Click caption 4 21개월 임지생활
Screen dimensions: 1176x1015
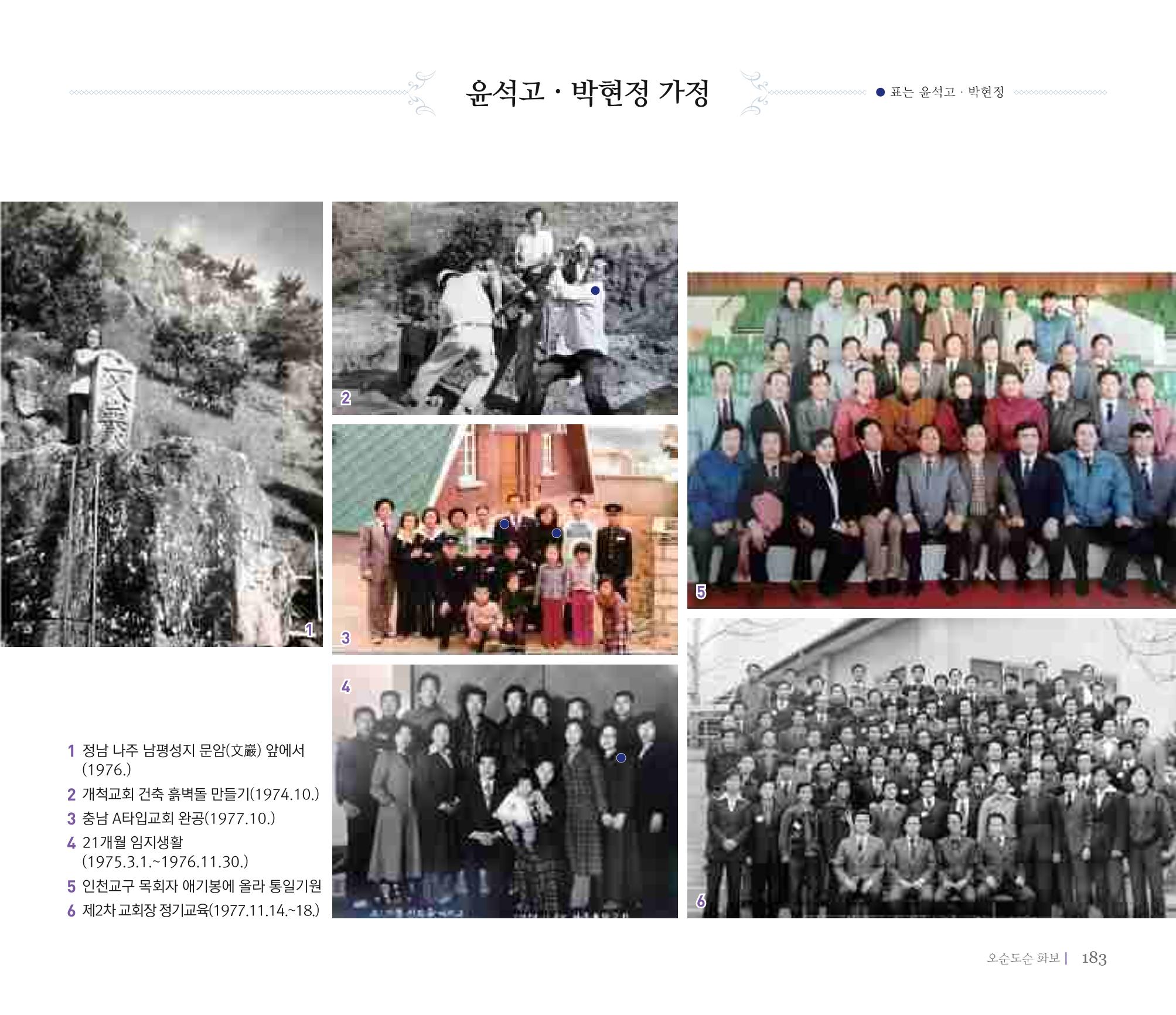(132, 843)
